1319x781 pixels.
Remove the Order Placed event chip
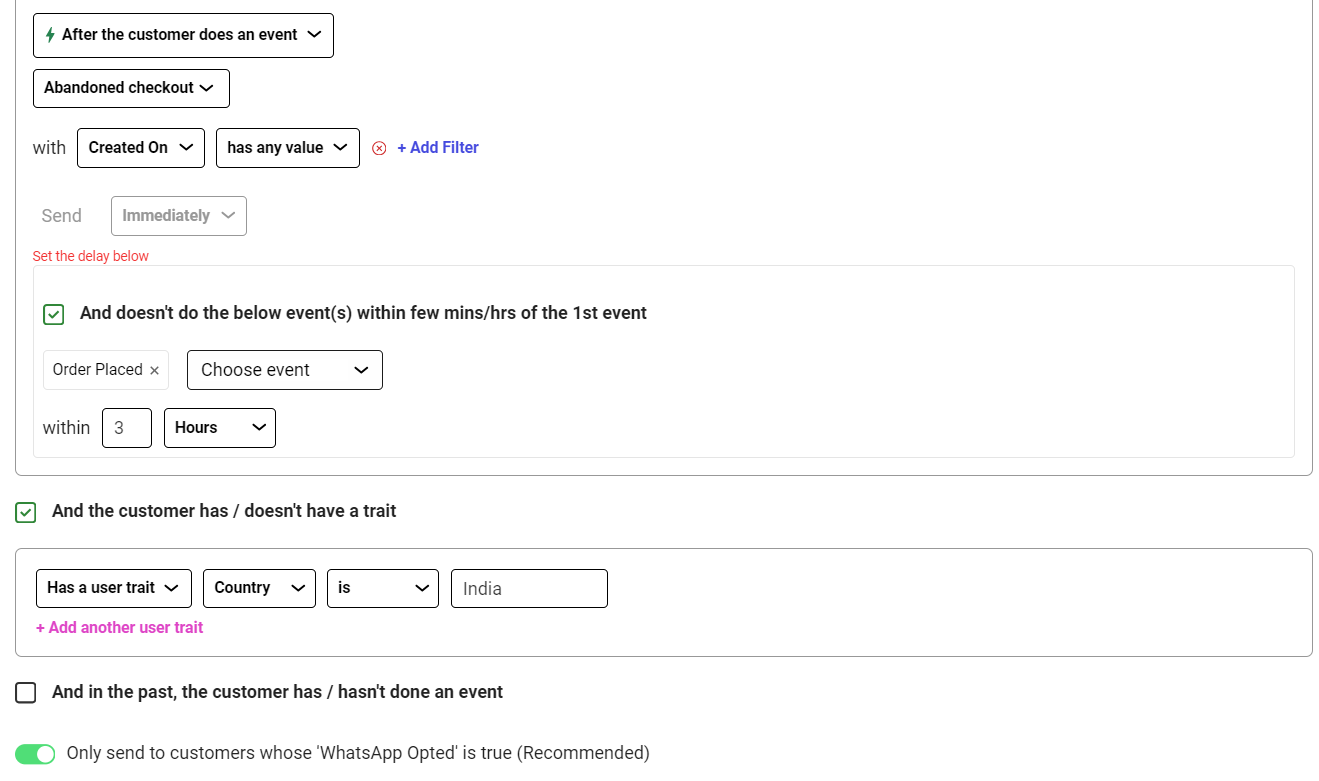coord(155,369)
